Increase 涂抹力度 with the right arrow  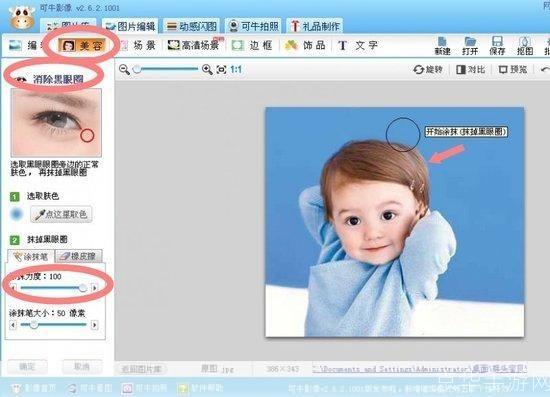point(94,288)
